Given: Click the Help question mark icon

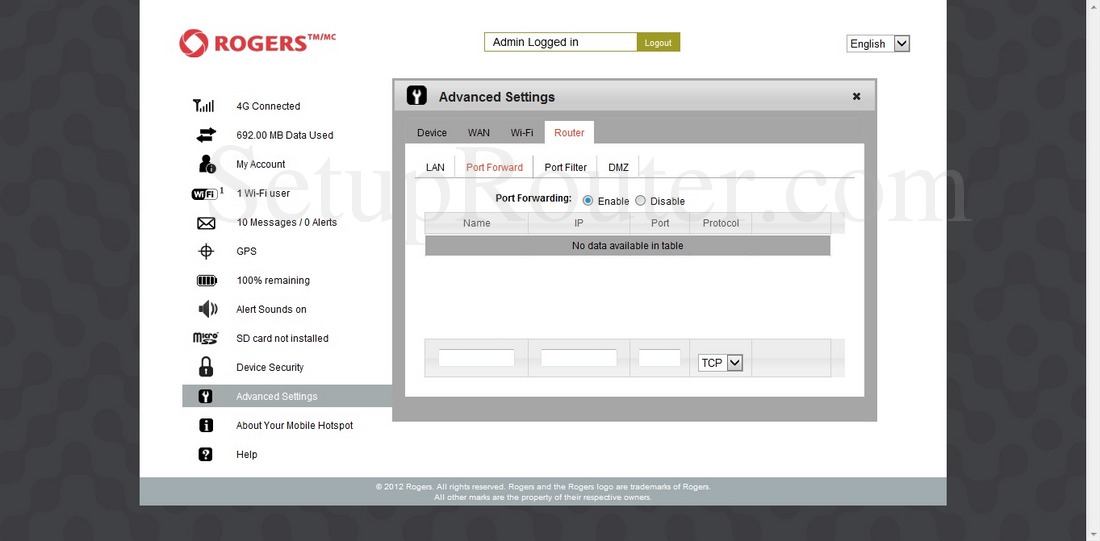Looking at the screenshot, I should pyautogui.click(x=206, y=454).
